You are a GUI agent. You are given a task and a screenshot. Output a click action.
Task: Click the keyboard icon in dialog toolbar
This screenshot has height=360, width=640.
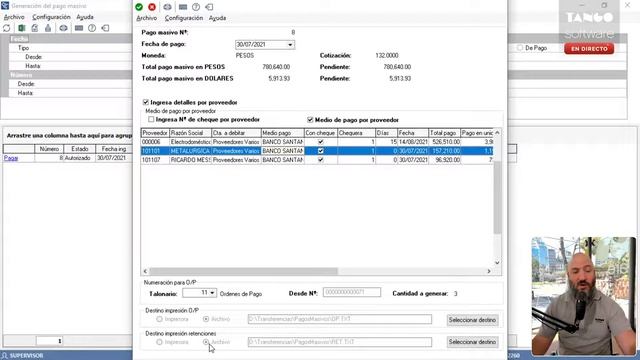coord(183,7)
